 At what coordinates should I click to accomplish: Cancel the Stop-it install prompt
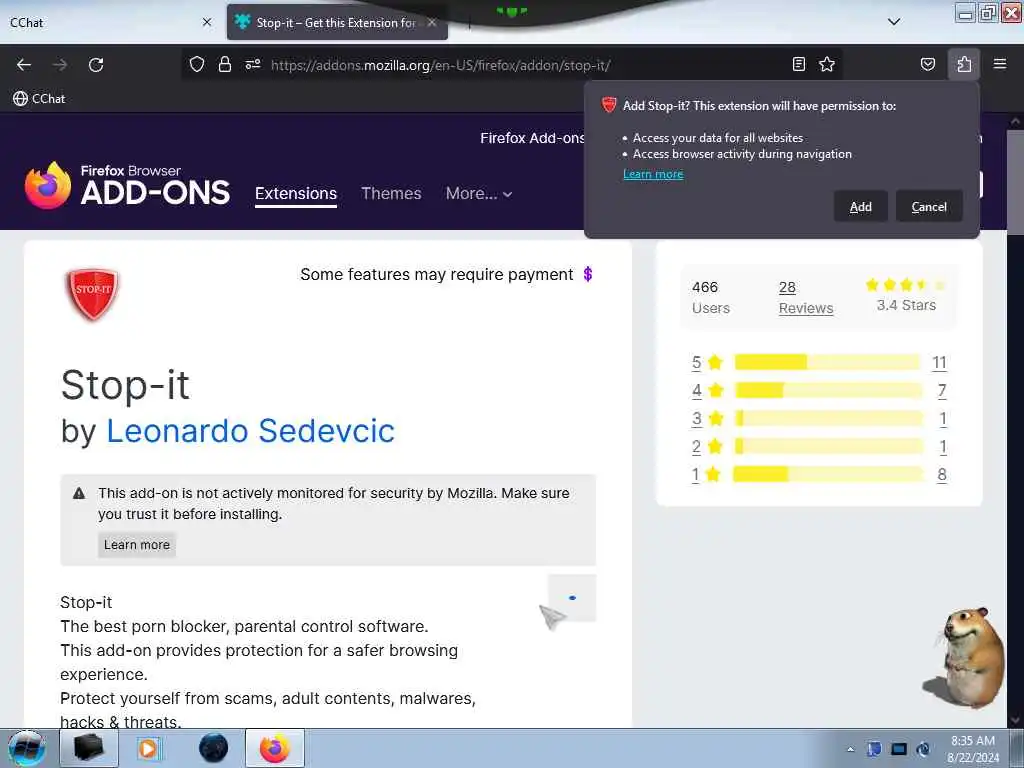929,206
